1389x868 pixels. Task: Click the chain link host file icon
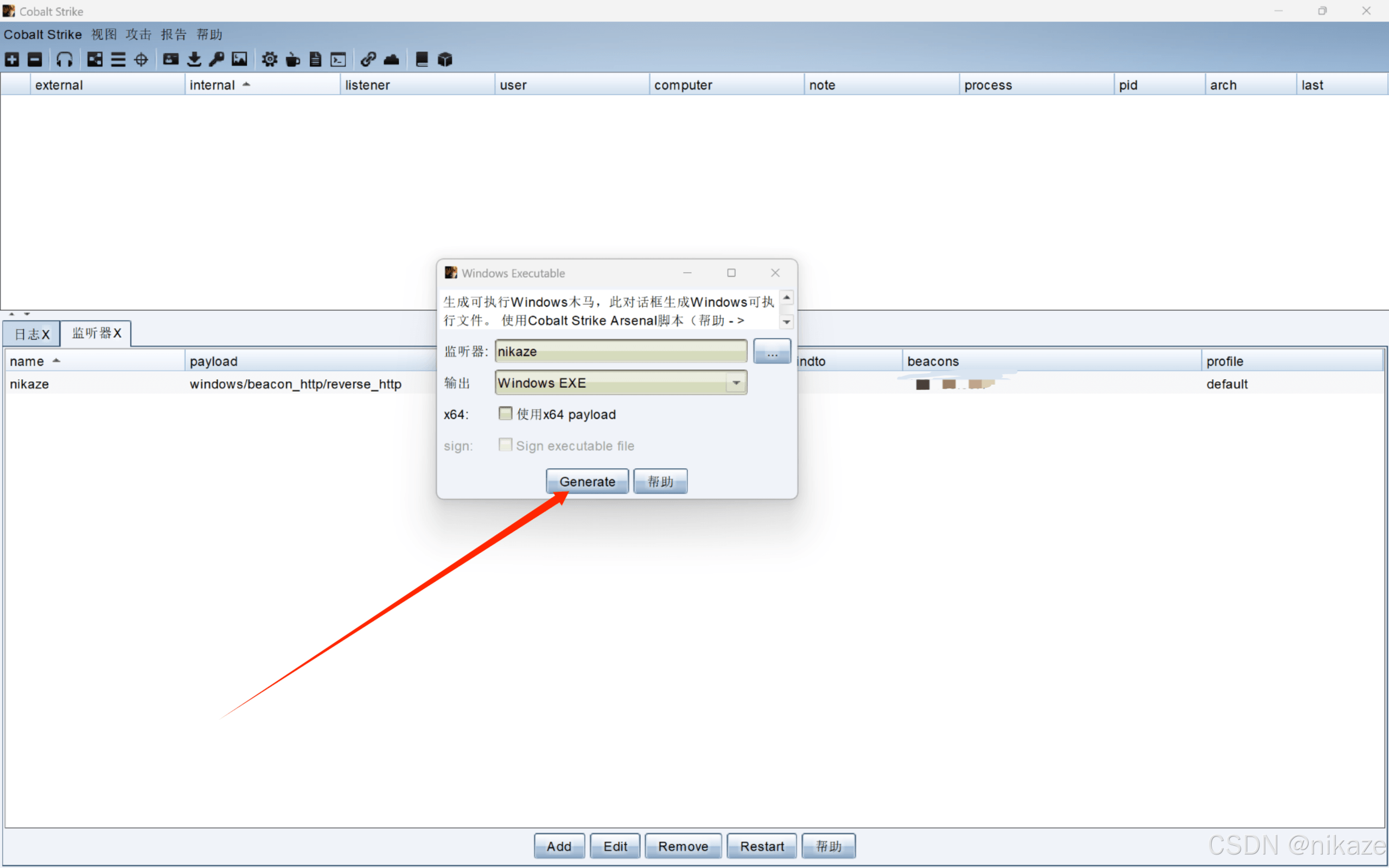point(368,60)
